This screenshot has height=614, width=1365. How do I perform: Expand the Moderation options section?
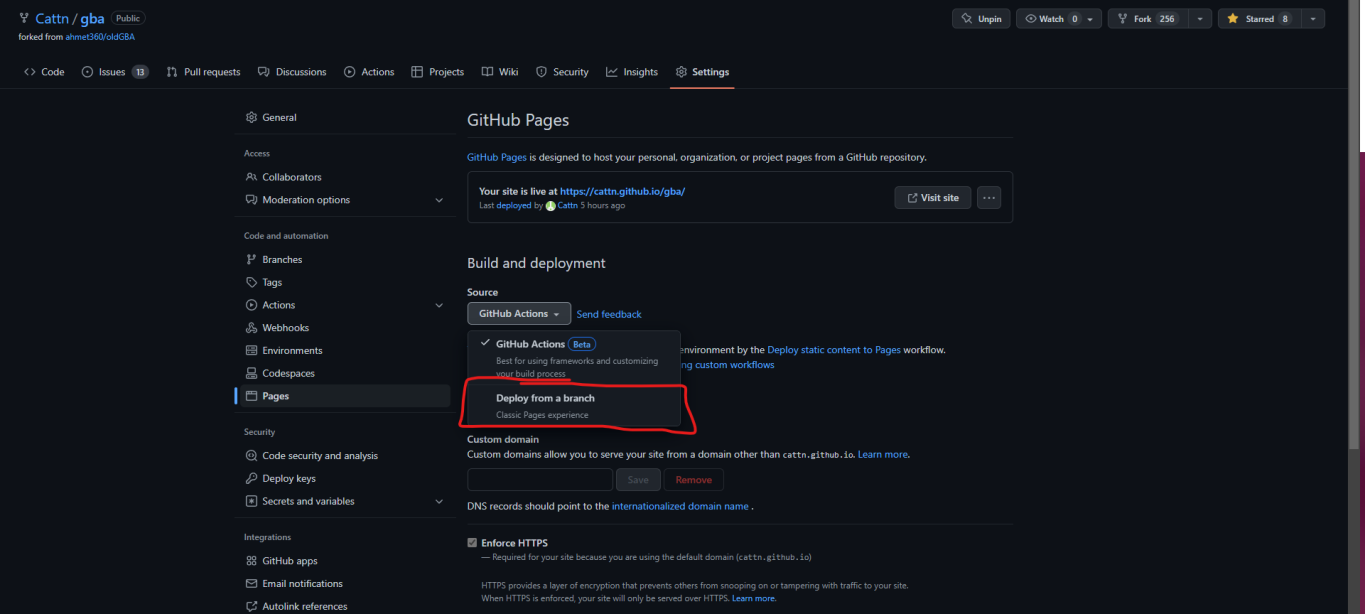coord(438,200)
